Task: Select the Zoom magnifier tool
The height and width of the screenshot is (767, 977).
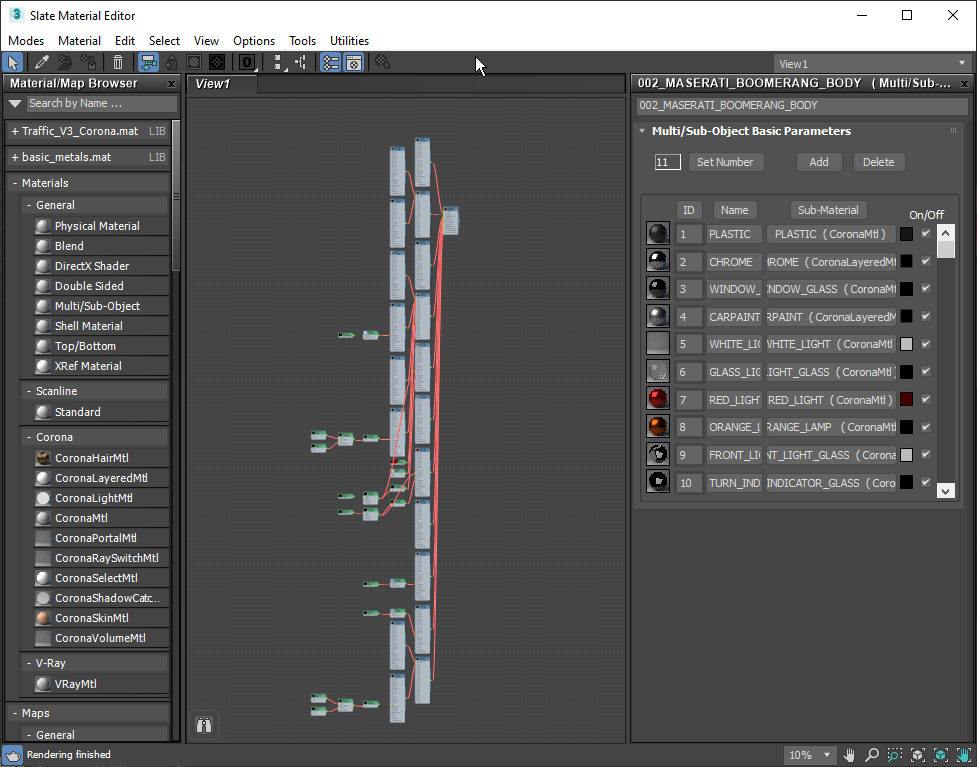Action: (872, 755)
